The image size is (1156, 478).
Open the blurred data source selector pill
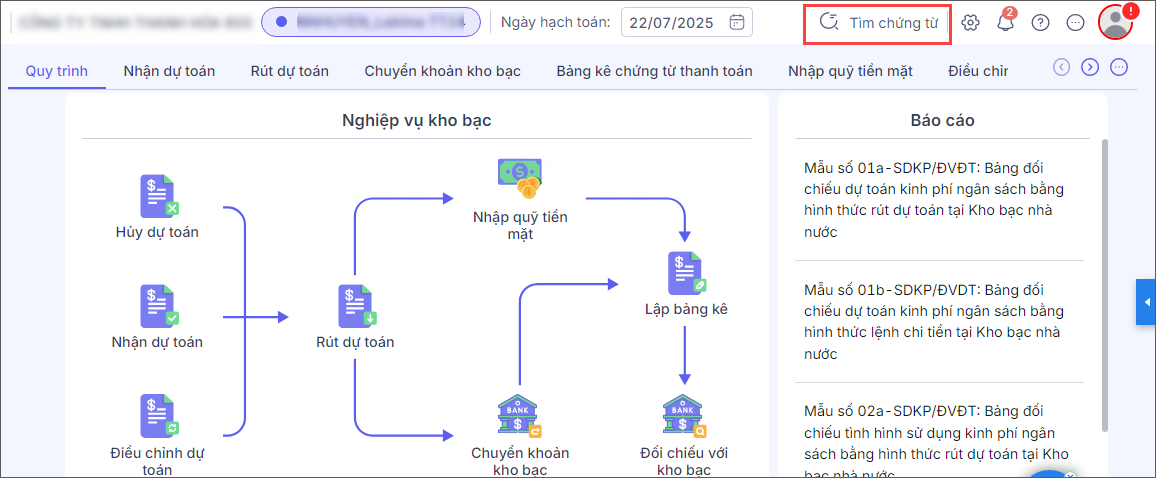372,22
